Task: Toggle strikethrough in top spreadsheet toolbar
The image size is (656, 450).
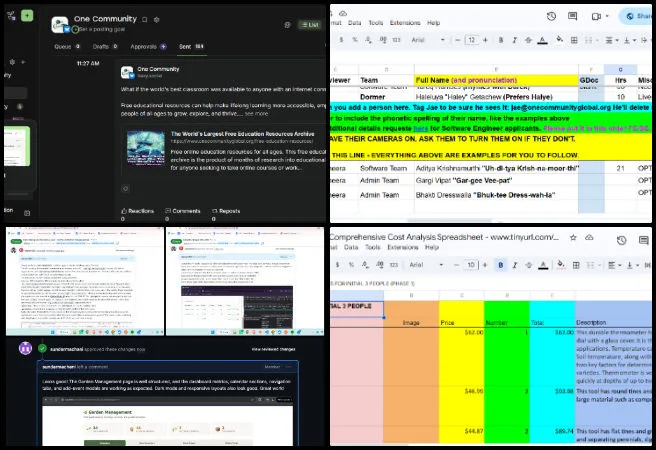Action: 528,40
